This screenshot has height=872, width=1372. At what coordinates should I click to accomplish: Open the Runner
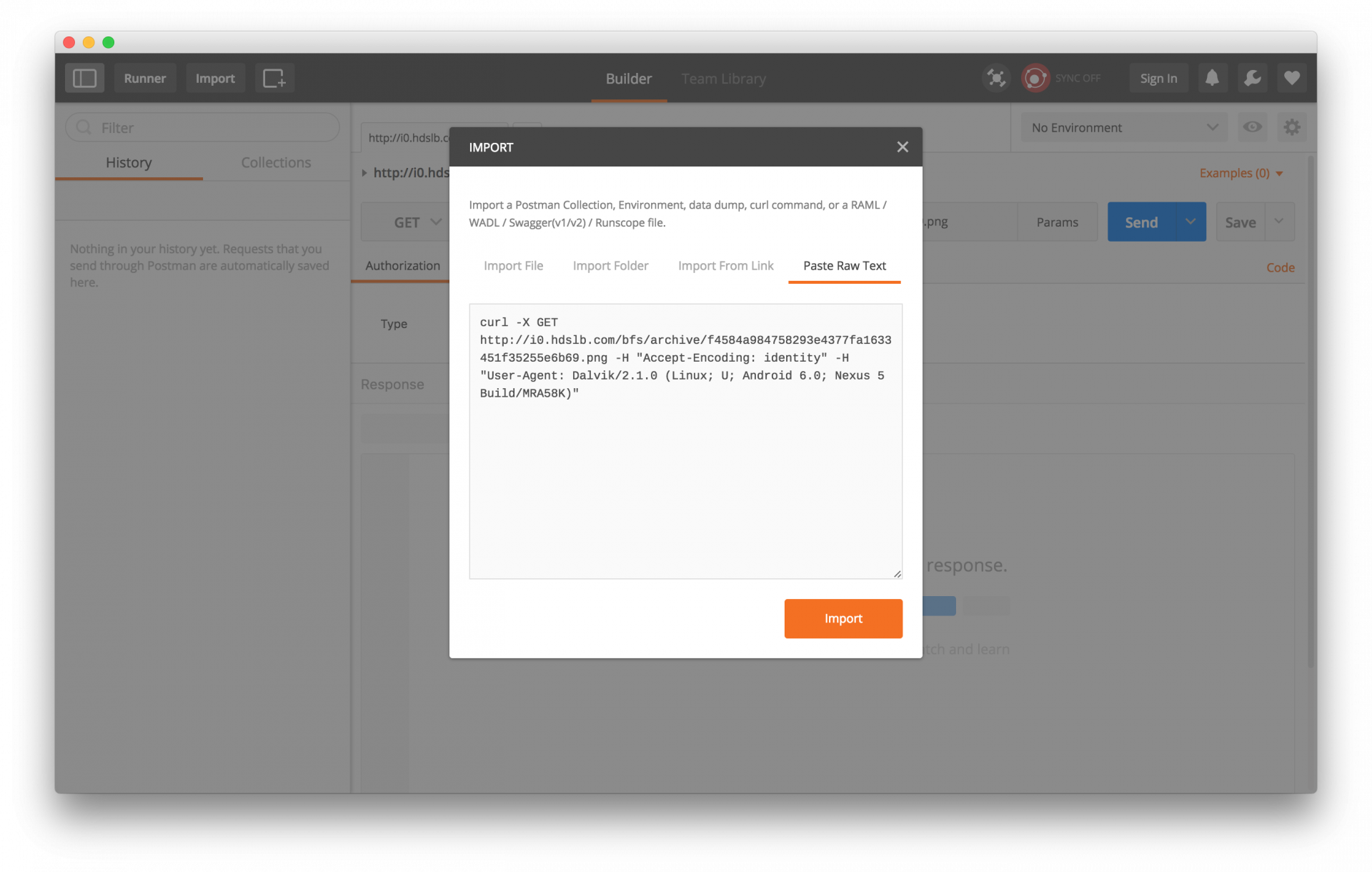point(145,78)
